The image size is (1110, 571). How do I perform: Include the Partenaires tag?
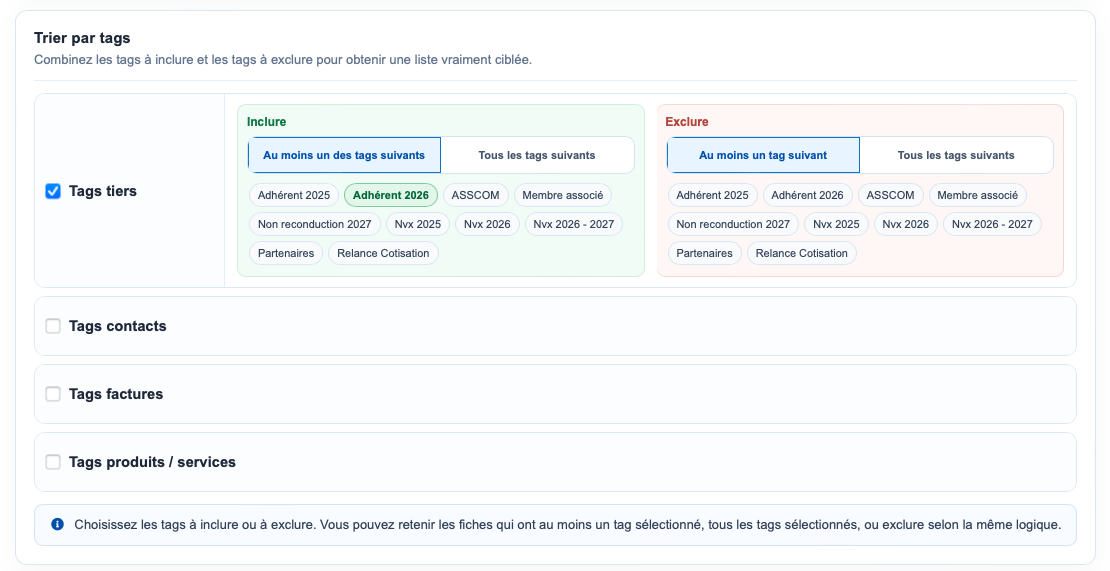pyautogui.click(x=286, y=253)
